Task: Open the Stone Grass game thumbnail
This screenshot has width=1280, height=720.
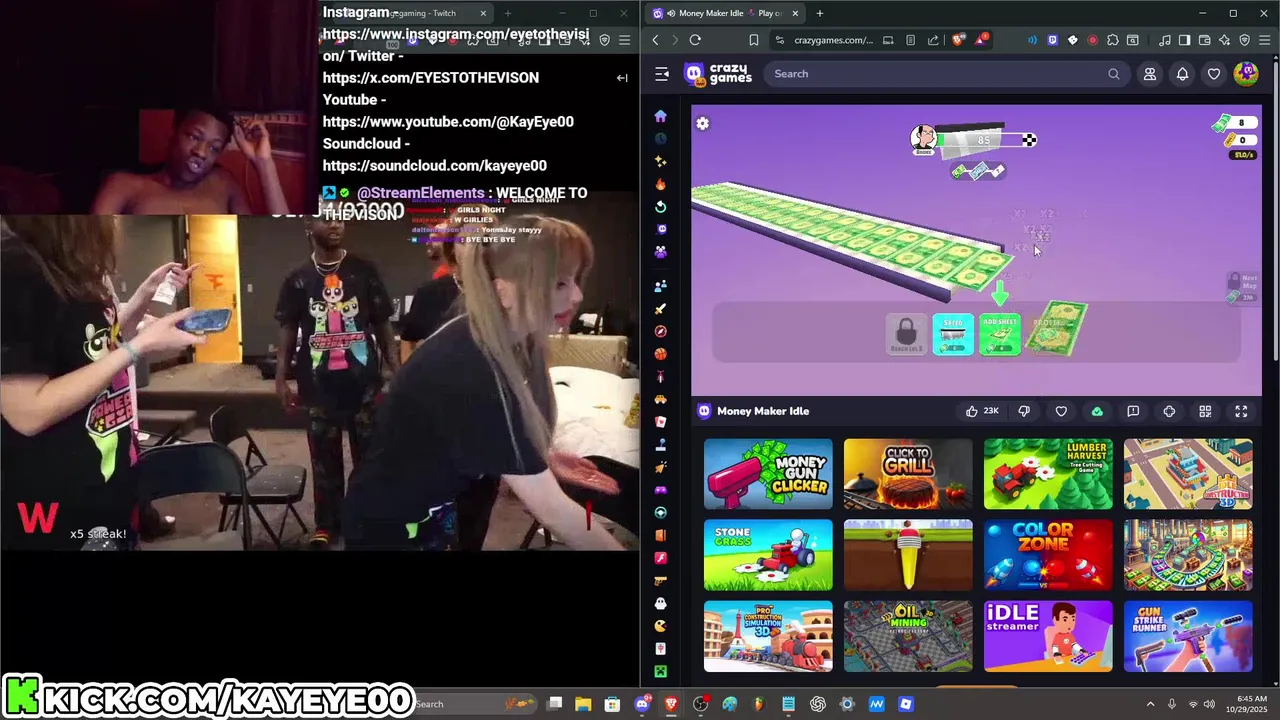Action: pos(768,555)
